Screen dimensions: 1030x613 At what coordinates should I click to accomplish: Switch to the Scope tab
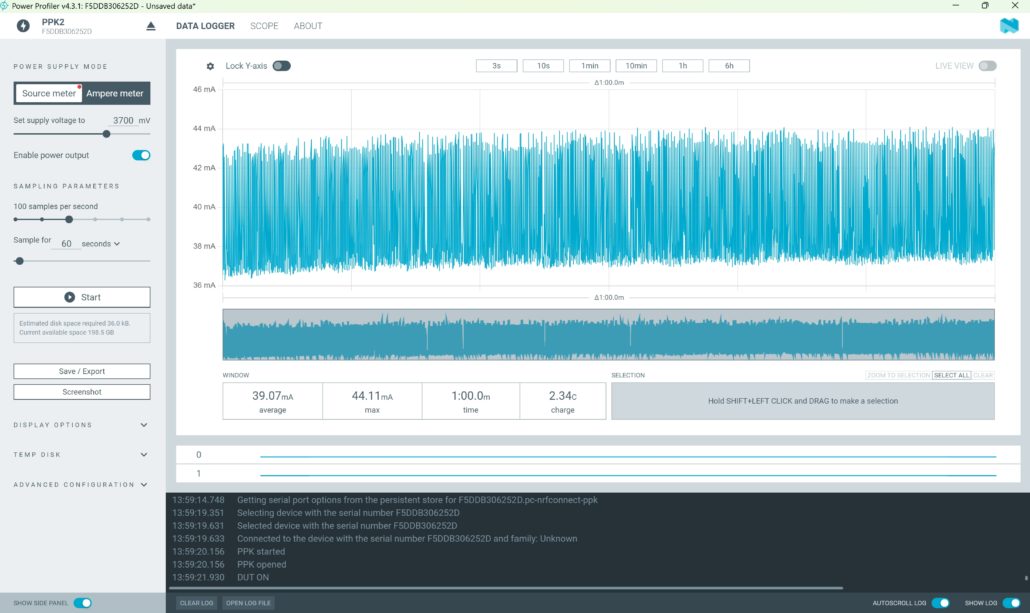click(264, 26)
